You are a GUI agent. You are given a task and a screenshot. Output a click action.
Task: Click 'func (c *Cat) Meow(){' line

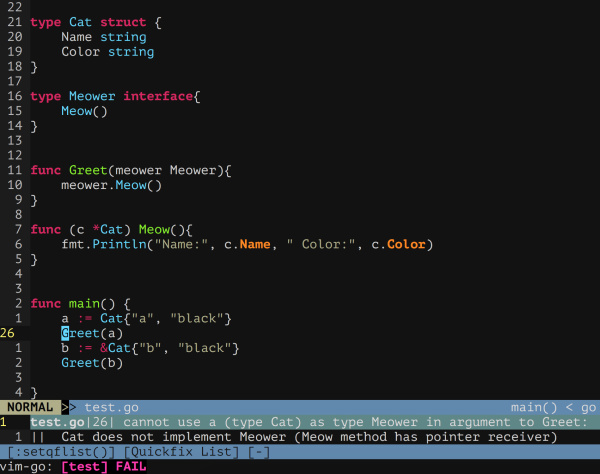pyautogui.click(x=111, y=230)
